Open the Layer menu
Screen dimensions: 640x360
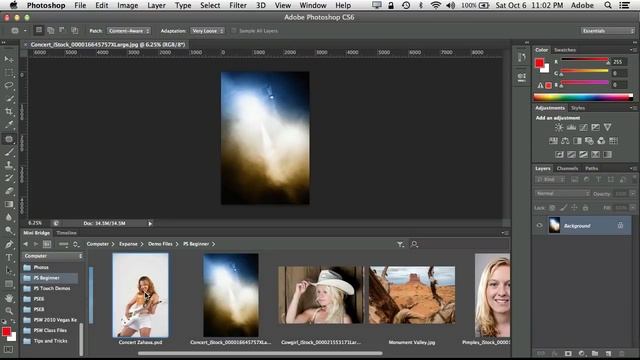[156, 5]
